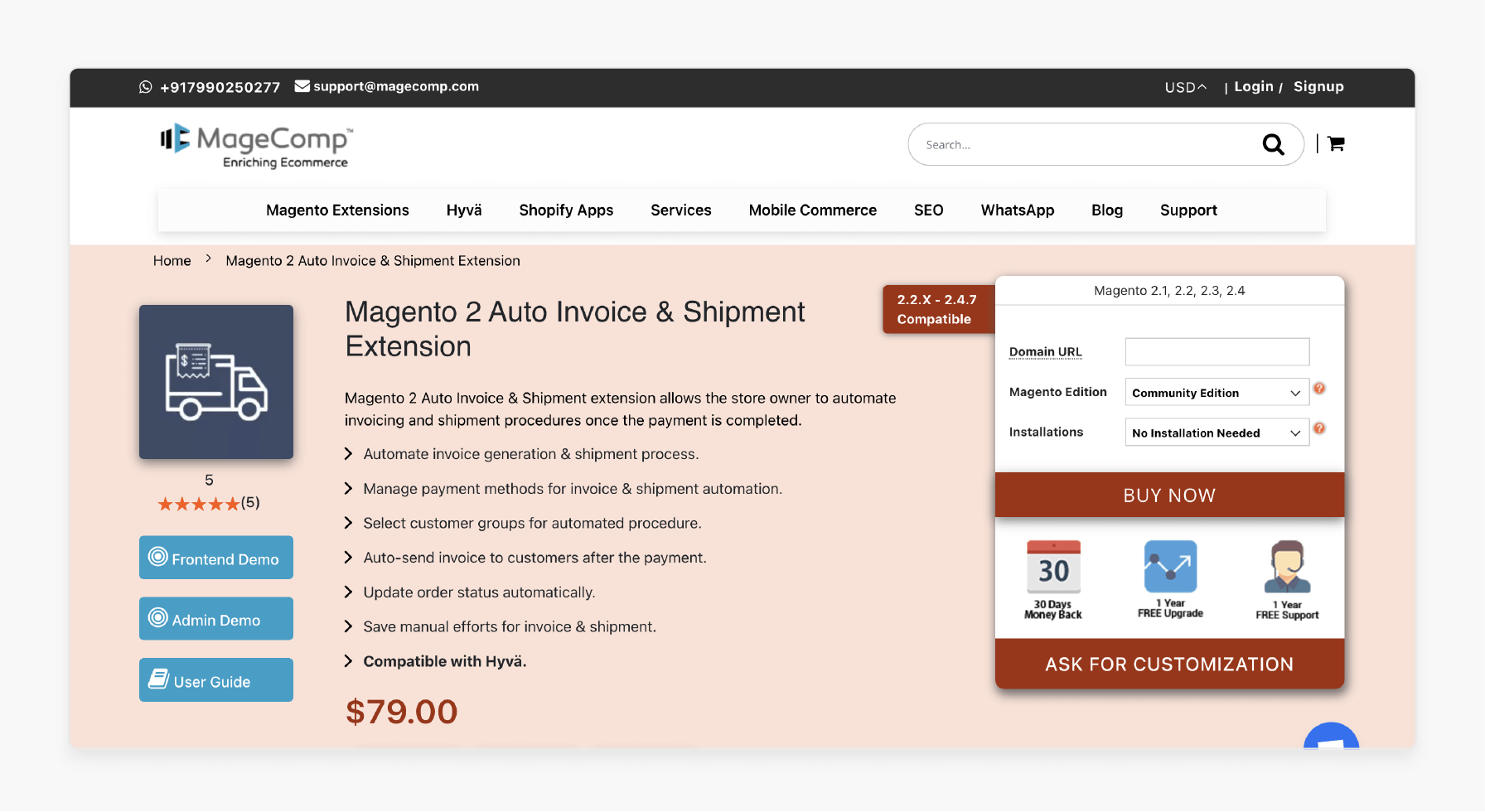Click ASK FOR CUSTOMIZATION button
The width and height of the screenshot is (1485, 812).
(1169, 665)
